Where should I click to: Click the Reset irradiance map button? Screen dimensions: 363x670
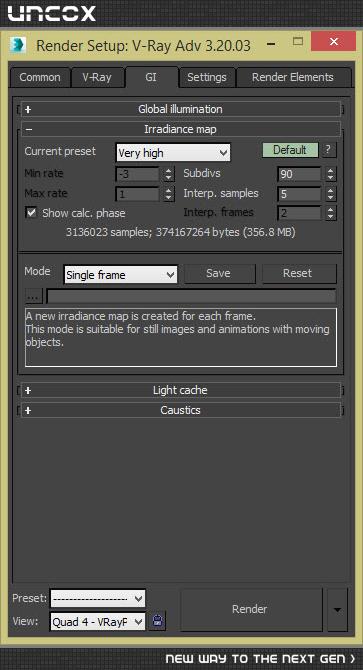298,274
